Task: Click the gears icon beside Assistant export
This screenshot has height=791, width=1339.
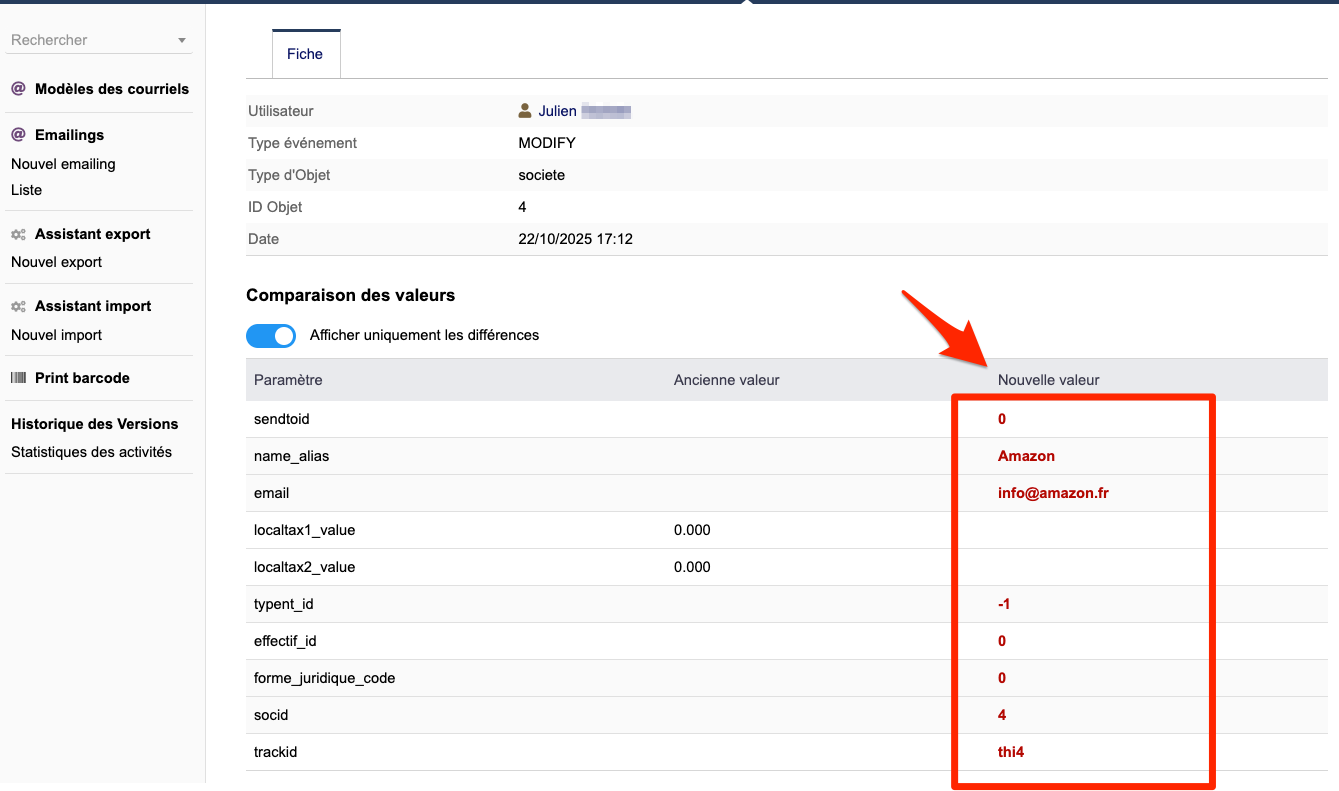Action: click(18, 234)
